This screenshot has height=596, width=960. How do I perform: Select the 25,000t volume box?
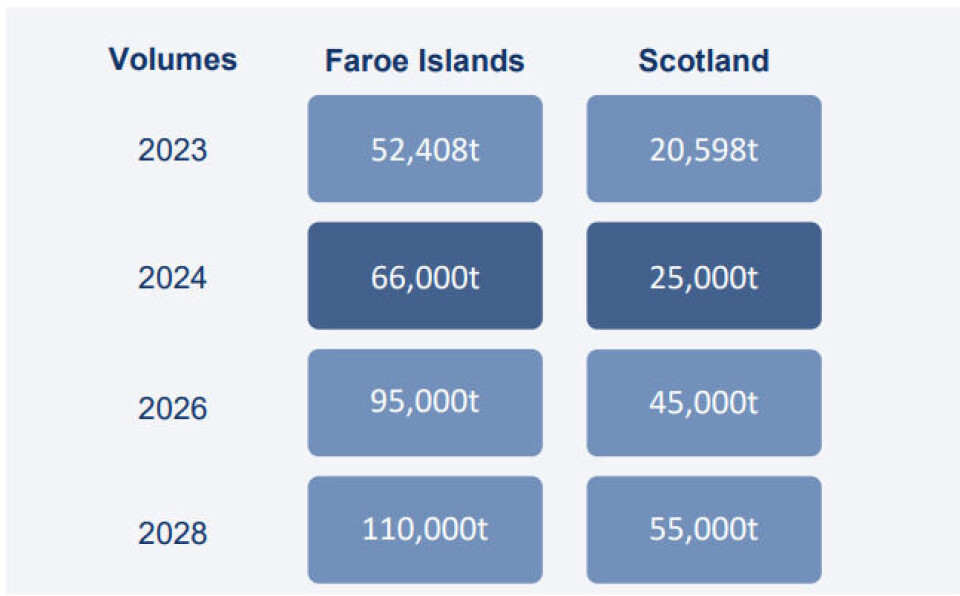pos(704,276)
